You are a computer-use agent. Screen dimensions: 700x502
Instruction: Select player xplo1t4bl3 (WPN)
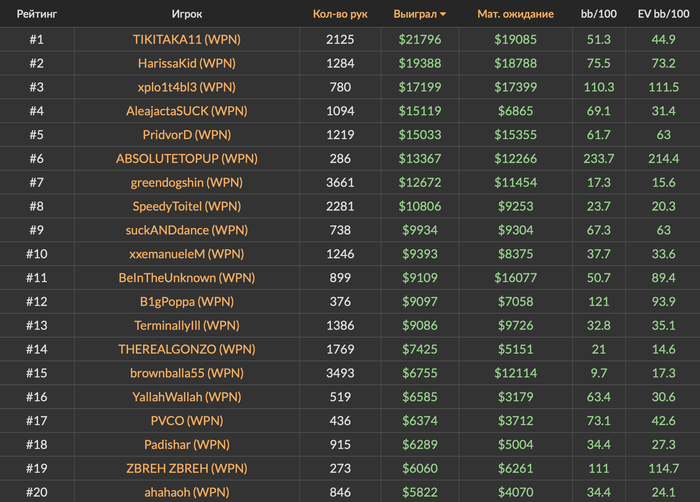pyautogui.click(x=187, y=87)
